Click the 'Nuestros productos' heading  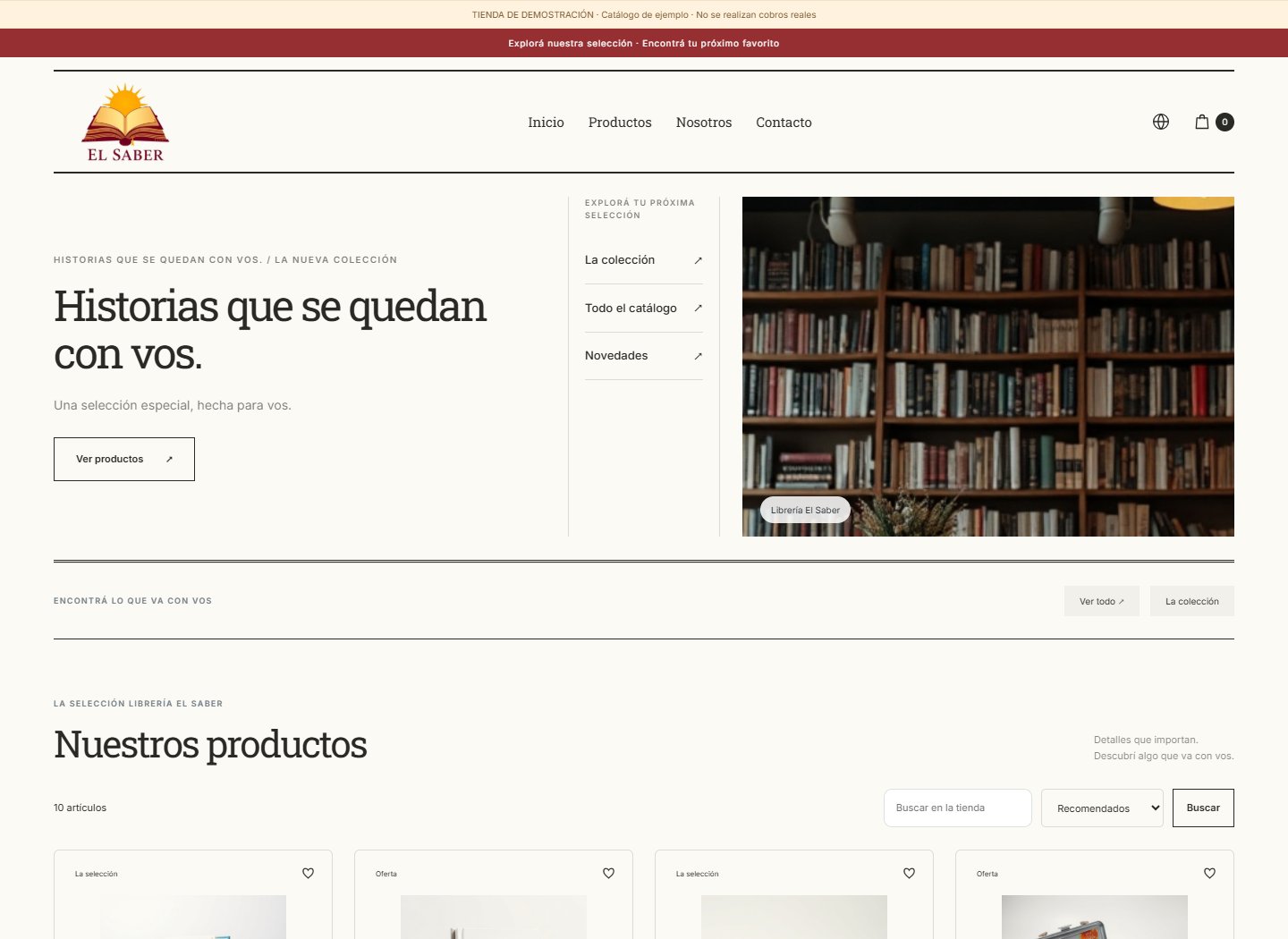point(210,744)
